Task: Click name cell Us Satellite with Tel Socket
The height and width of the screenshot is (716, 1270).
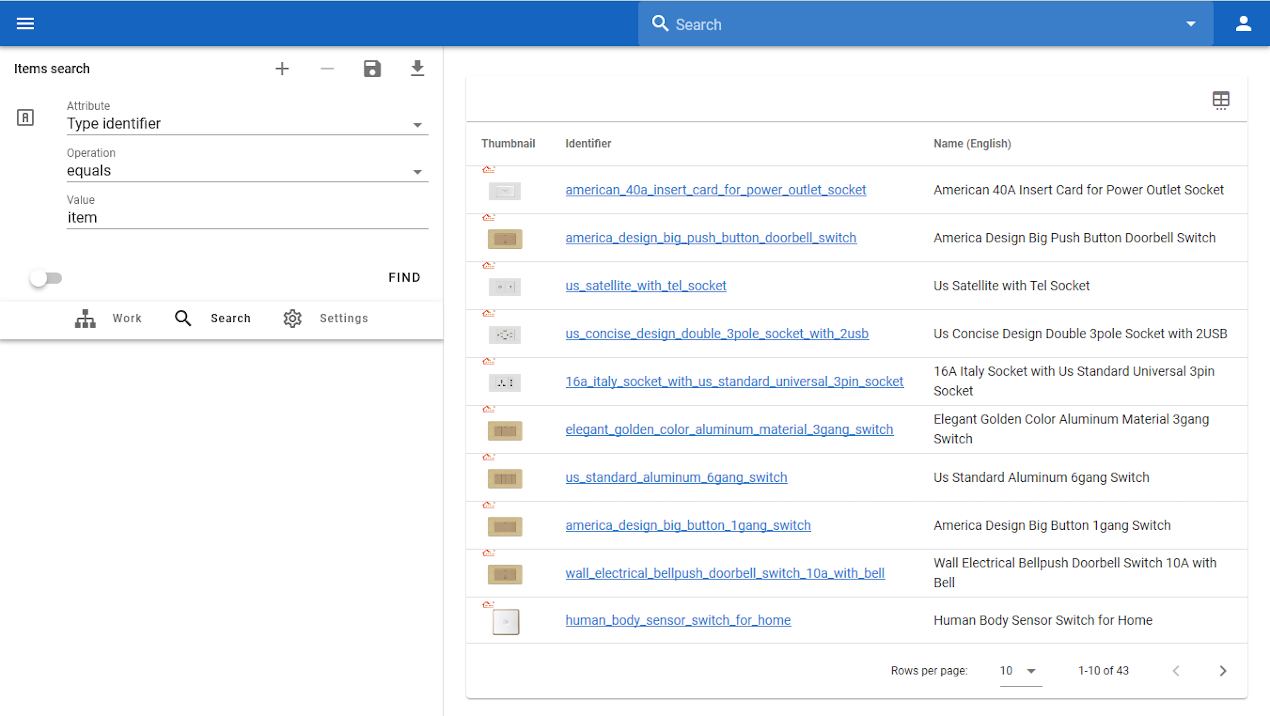Action: coord(1012,286)
